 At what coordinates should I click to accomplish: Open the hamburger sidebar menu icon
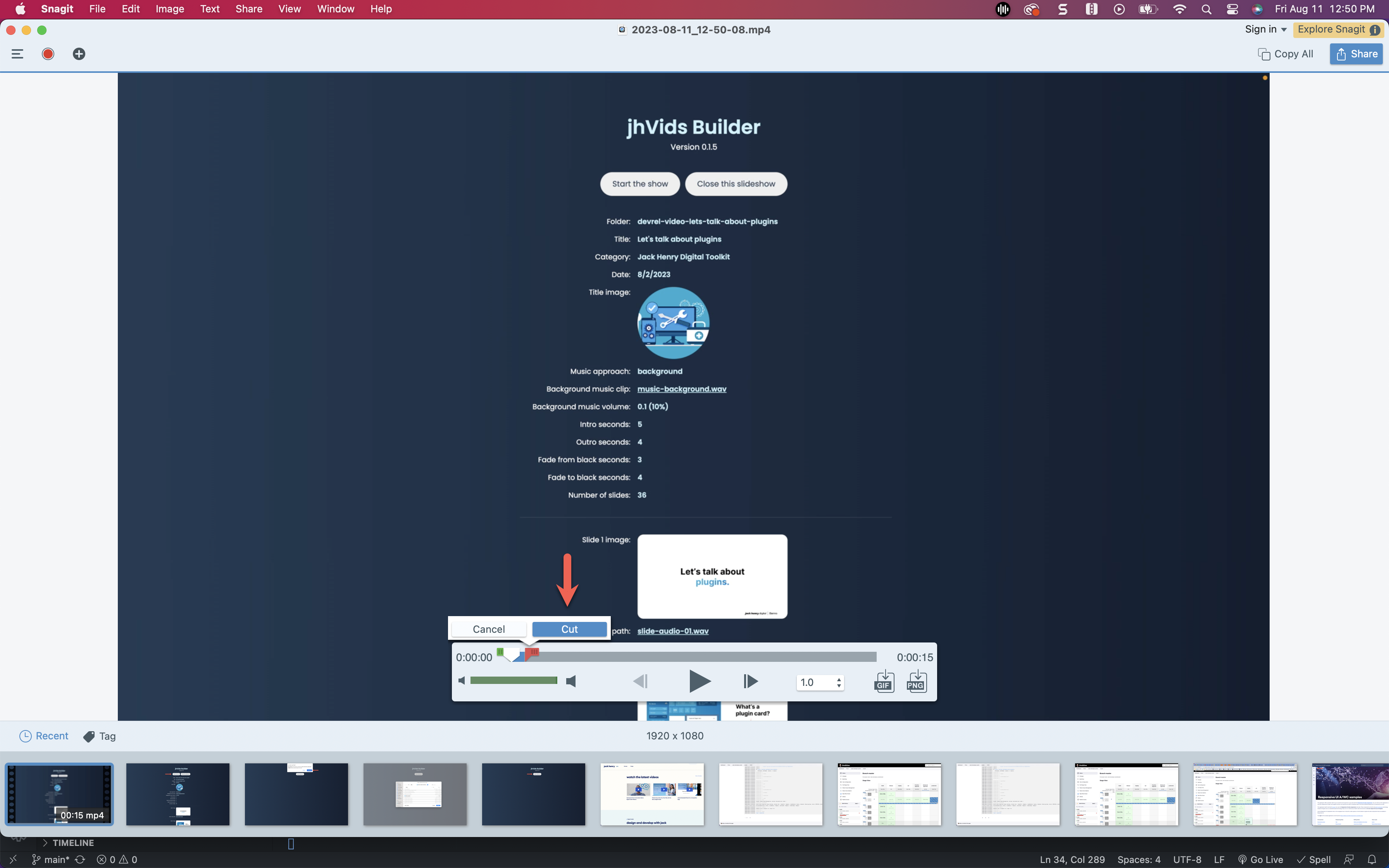click(17, 54)
